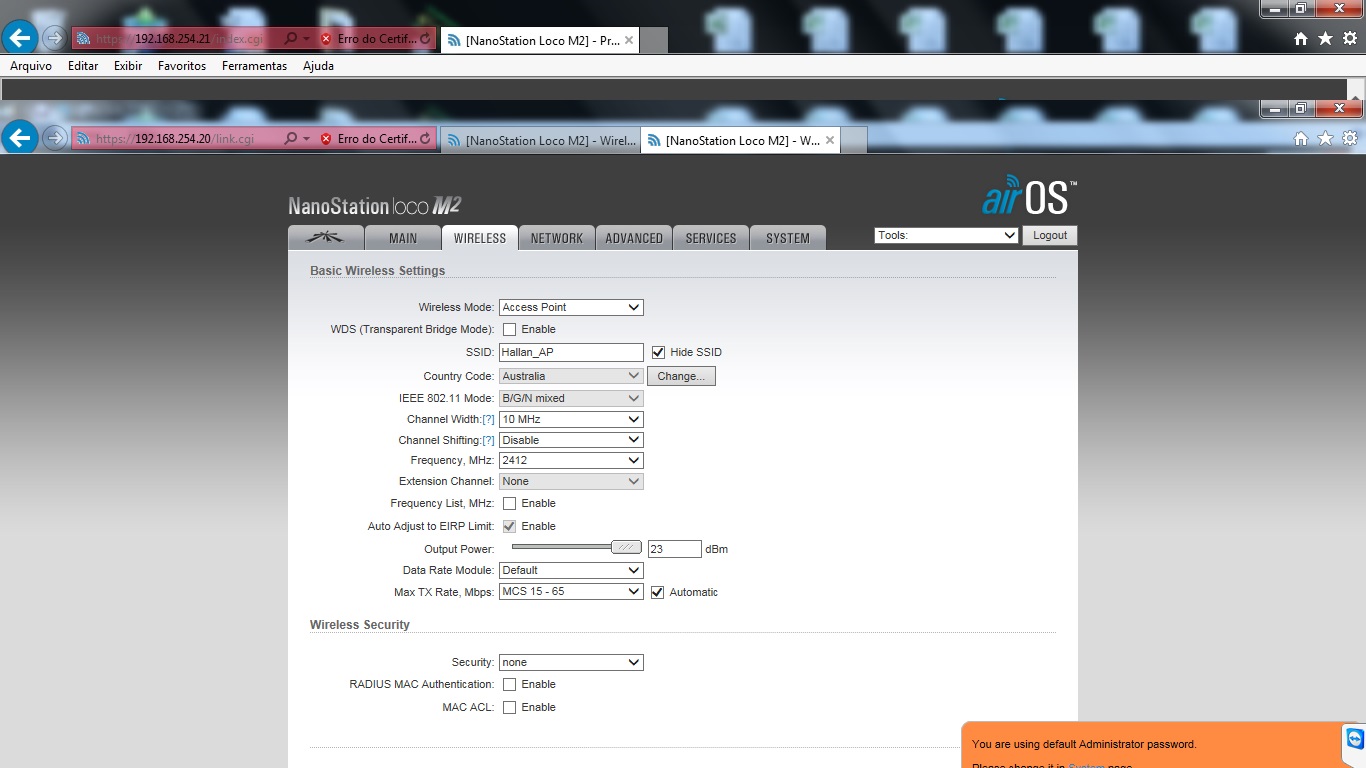This screenshot has width=1366, height=768.
Task: Select the WIRELESS tab
Action: tap(480, 238)
